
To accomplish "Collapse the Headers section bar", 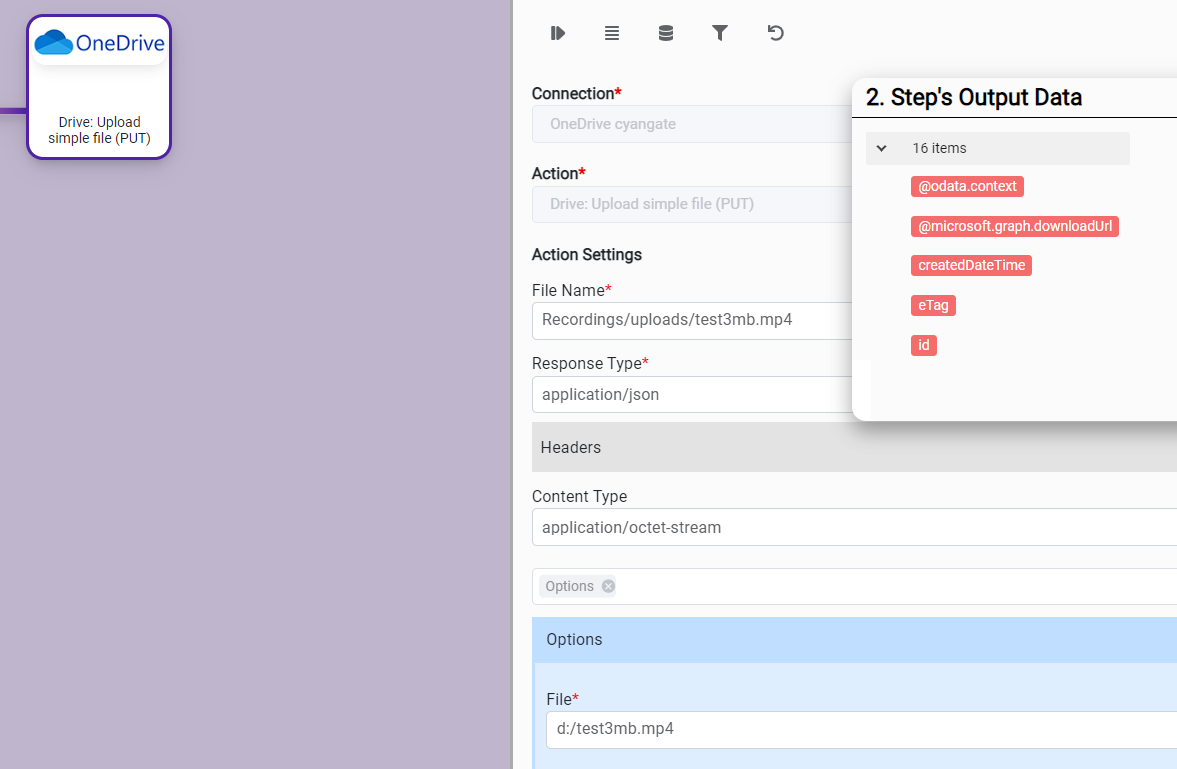I will tap(850, 447).
